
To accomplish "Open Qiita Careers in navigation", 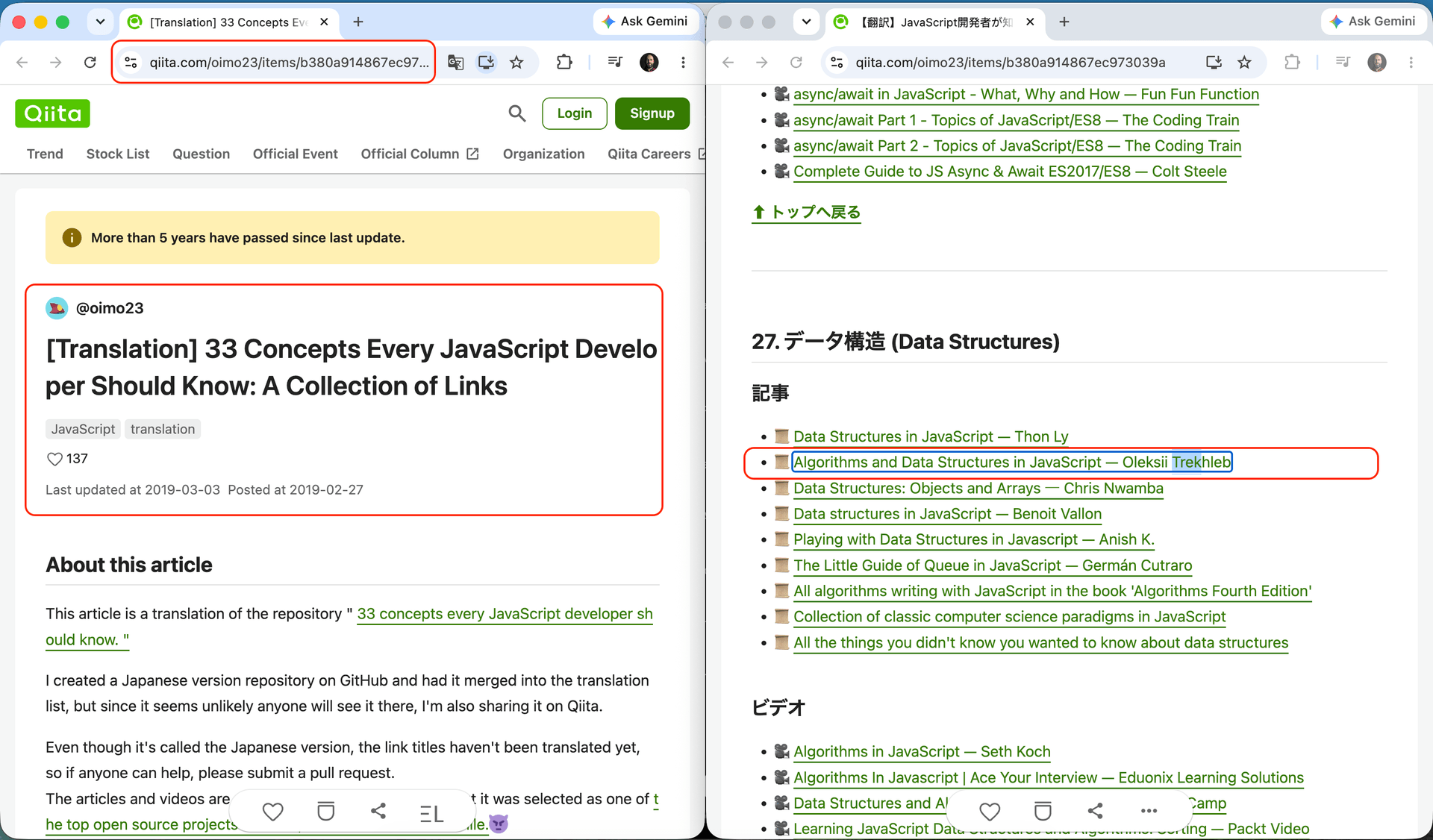I will [656, 154].
